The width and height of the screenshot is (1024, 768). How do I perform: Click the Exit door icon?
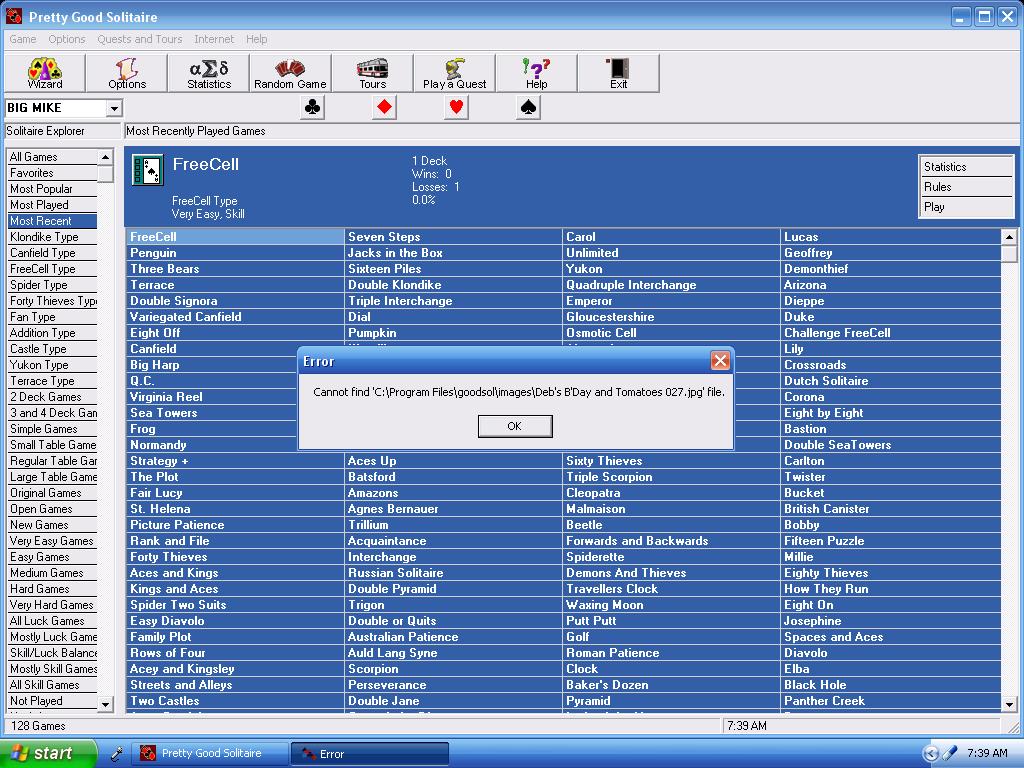pyautogui.click(x=618, y=72)
